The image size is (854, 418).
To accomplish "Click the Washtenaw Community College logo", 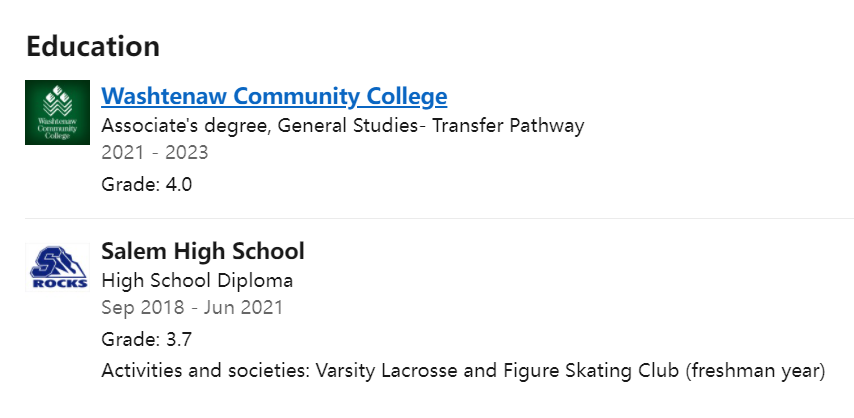I will point(57,112).
